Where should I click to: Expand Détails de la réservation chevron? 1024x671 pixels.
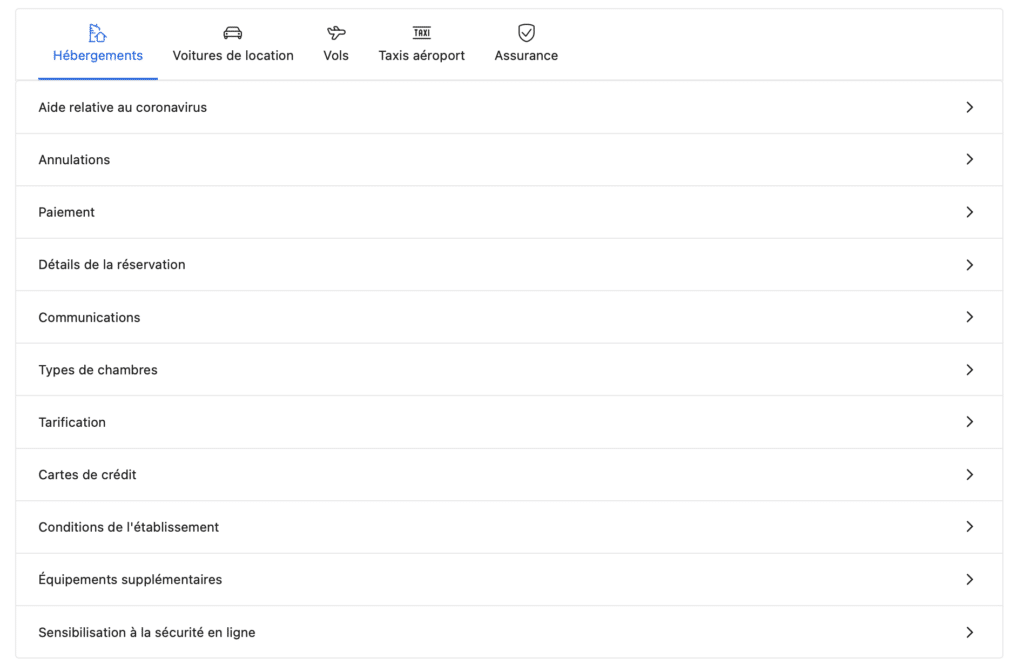(969, 265)
